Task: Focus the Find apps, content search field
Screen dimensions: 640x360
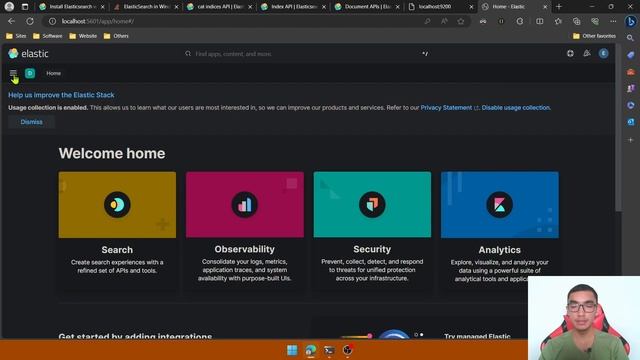Action: tap(306, 53)
